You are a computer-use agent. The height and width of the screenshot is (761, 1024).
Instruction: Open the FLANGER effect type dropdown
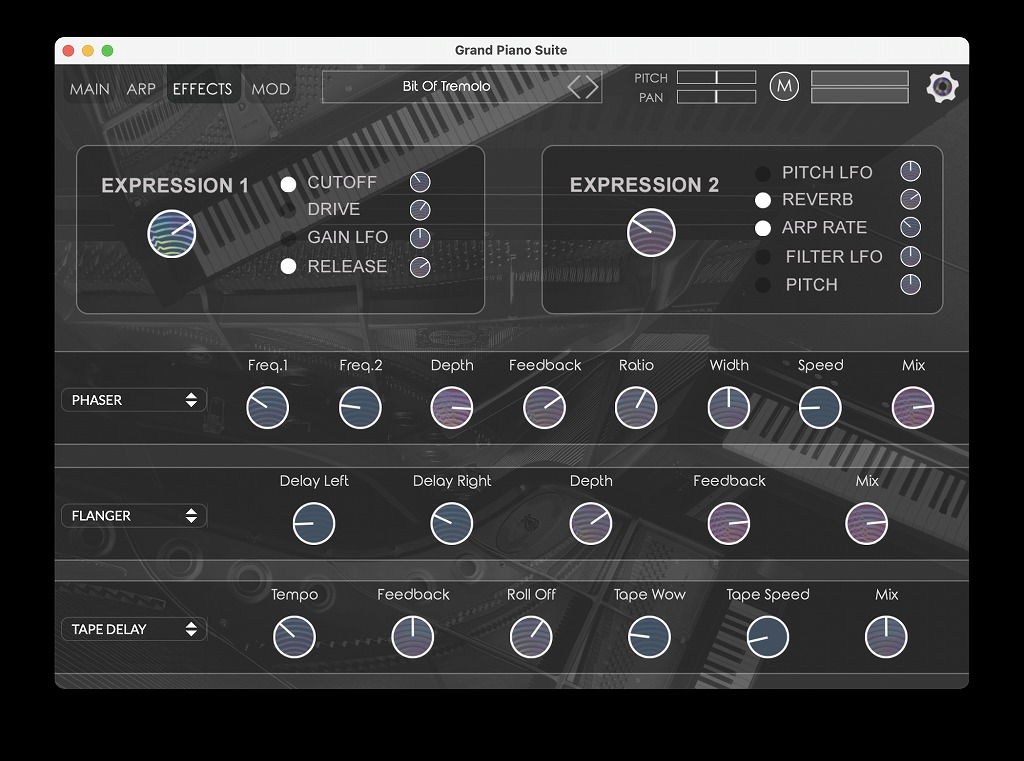point(134,516)
